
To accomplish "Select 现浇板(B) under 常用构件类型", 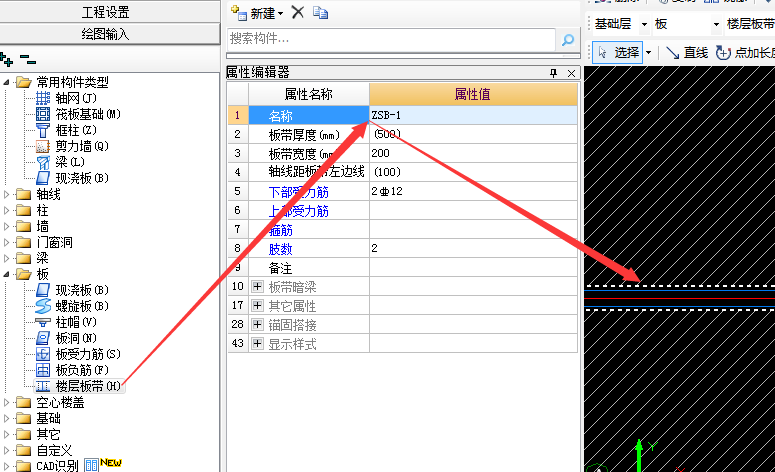I will (x=82, y=178).
